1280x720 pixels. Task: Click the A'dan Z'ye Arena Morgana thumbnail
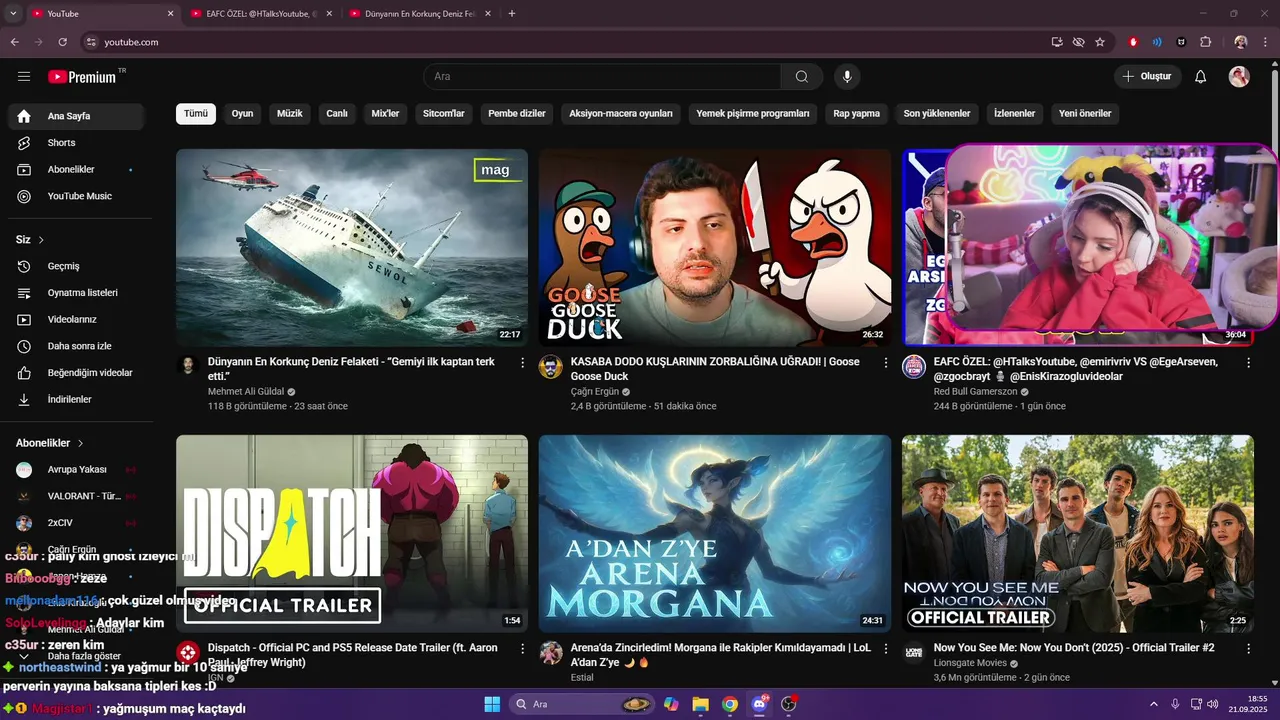715,533
